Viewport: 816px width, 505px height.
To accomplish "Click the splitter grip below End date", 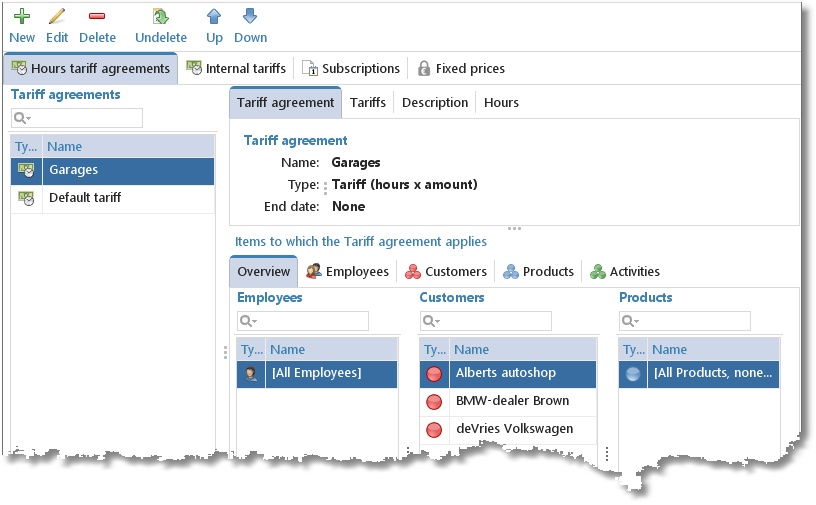I will pyautogui.click(x=514, y=229).
